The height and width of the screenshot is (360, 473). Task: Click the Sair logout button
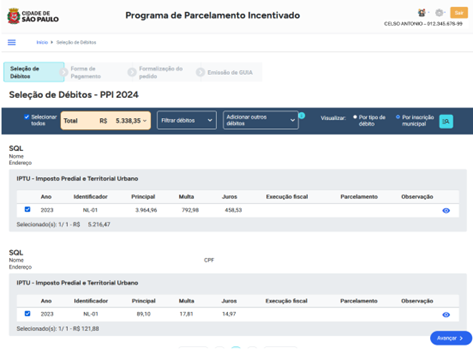(x=459, y=13)
